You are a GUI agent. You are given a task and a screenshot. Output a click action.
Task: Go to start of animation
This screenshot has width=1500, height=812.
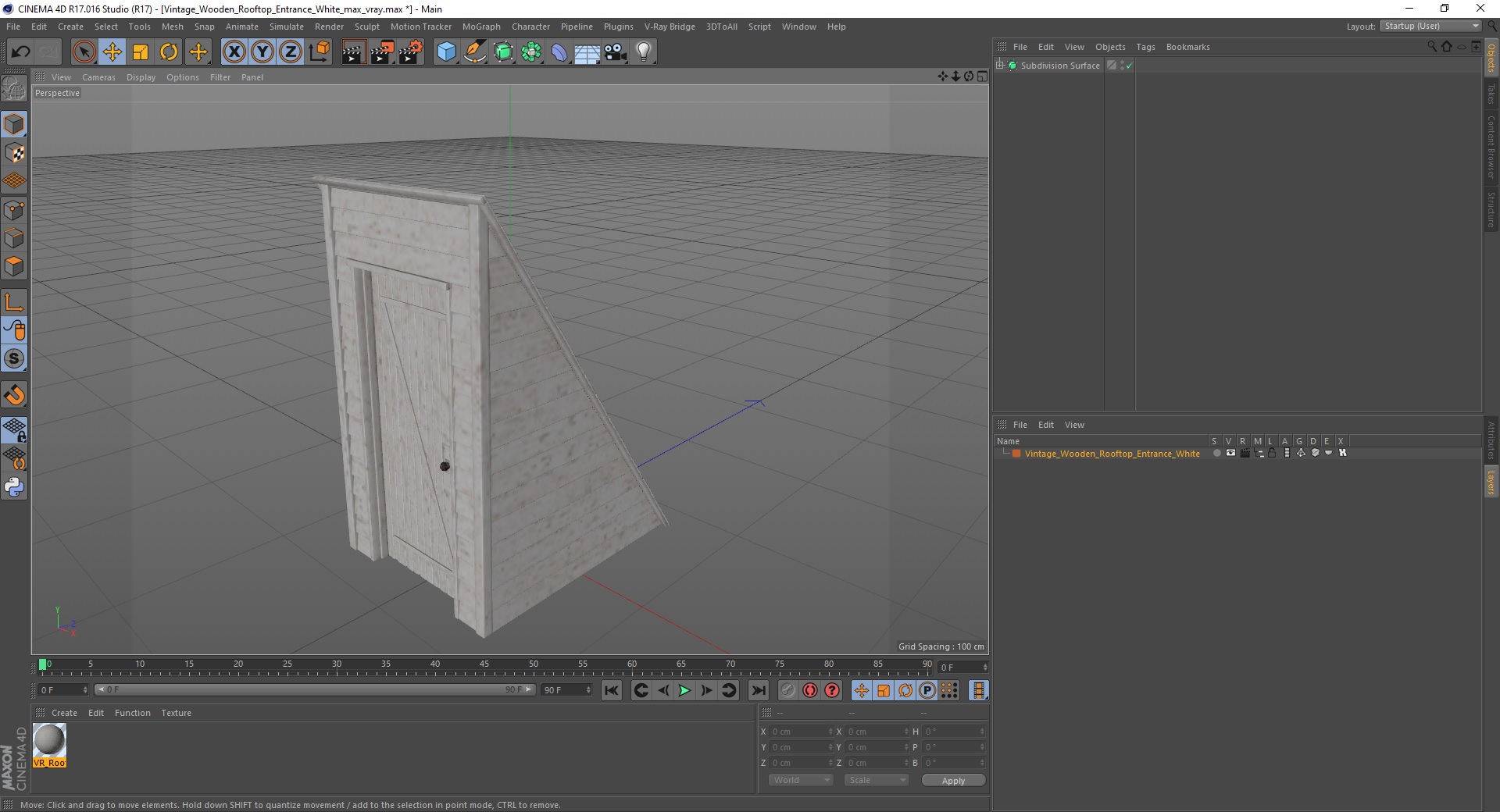pyautogui.click(x=612, y=690)
